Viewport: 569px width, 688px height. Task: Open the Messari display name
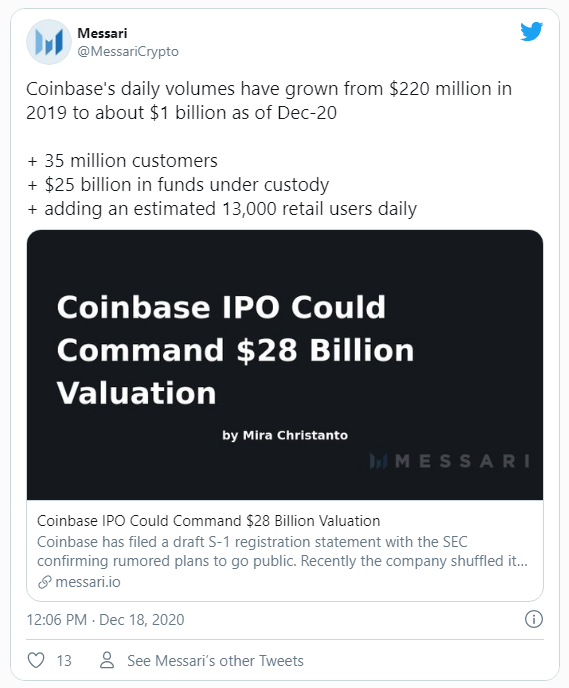(102, 33)
